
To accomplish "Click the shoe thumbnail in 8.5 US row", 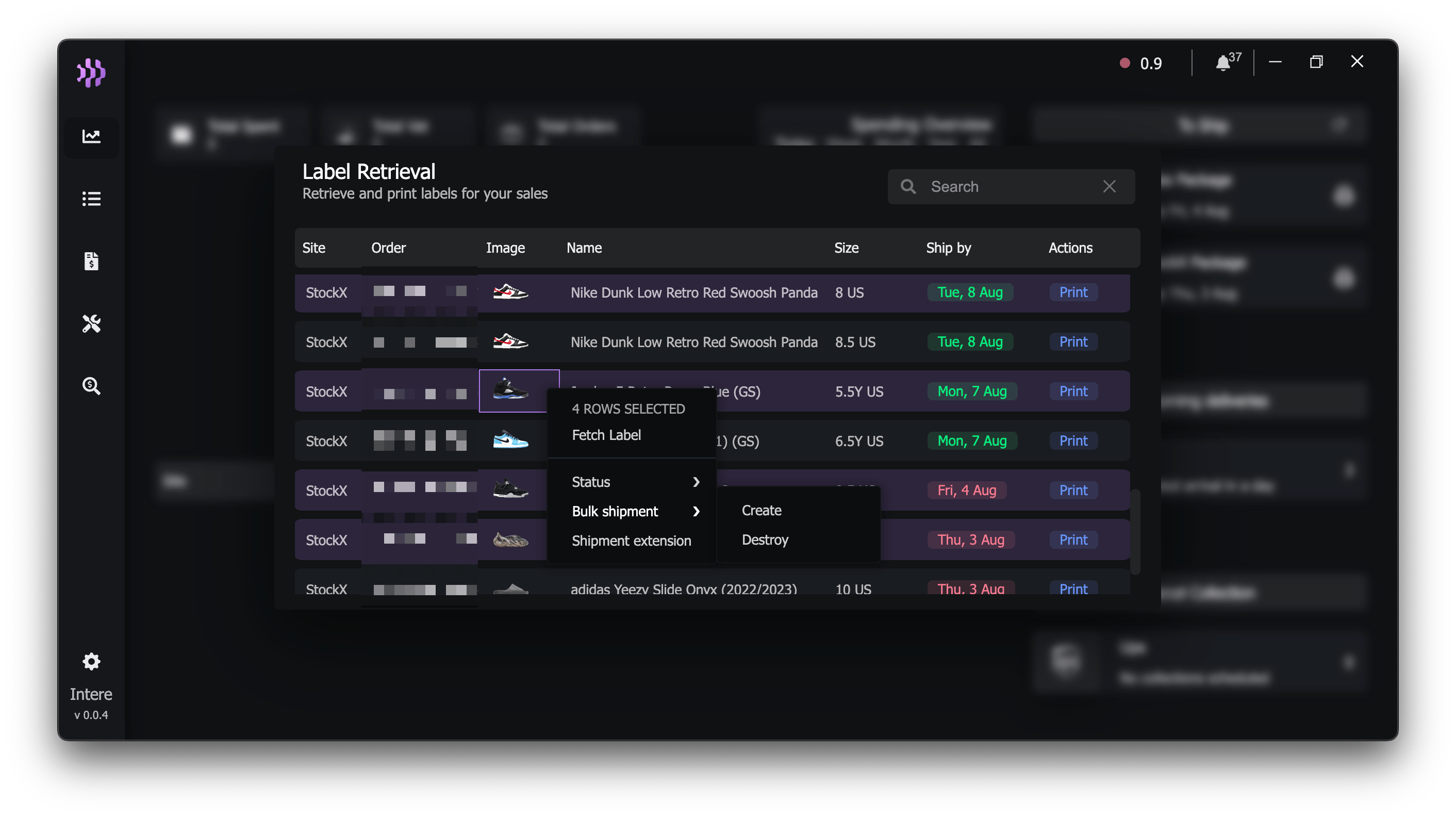I will point(510,341).
